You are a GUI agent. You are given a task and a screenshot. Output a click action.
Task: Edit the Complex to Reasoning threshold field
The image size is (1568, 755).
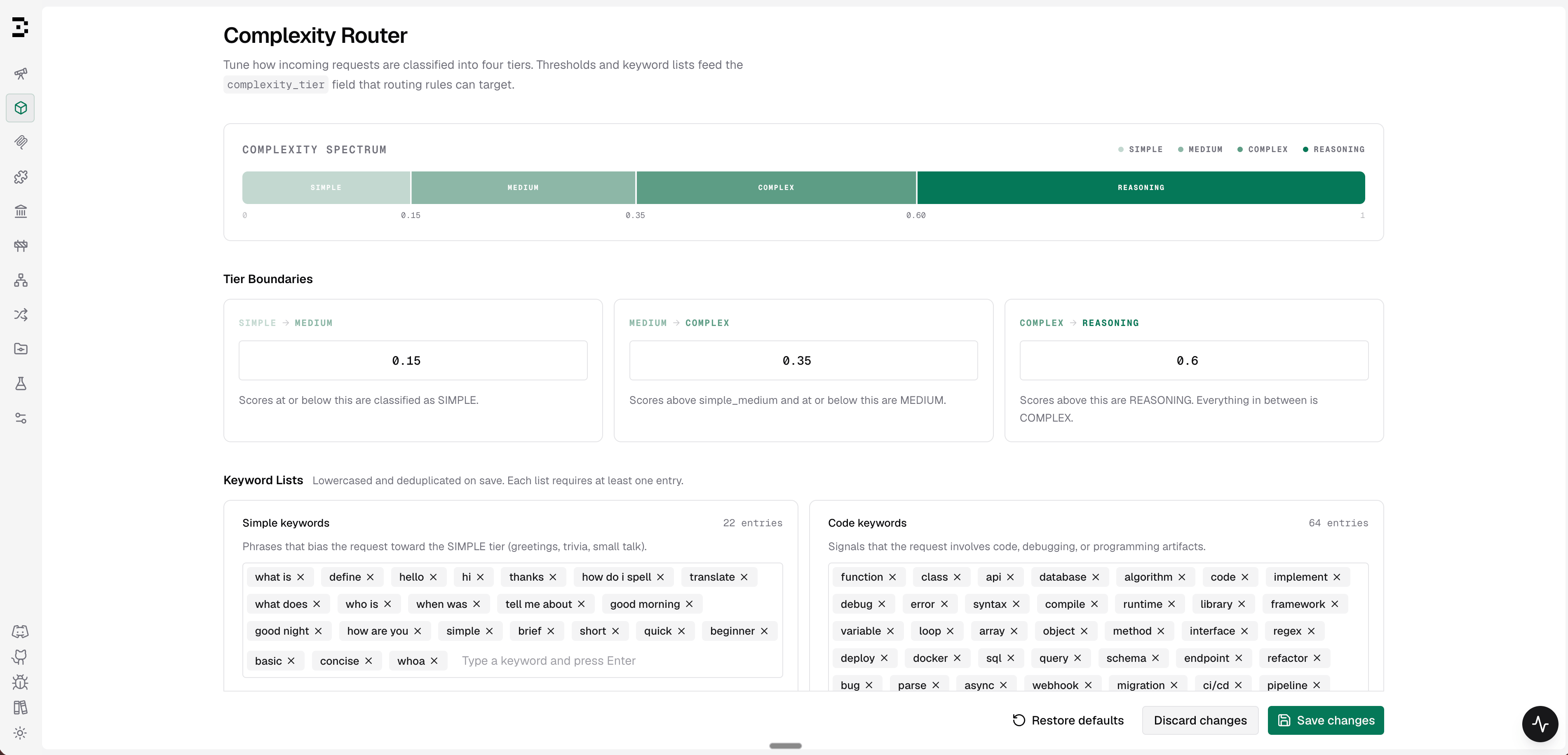1194,361
